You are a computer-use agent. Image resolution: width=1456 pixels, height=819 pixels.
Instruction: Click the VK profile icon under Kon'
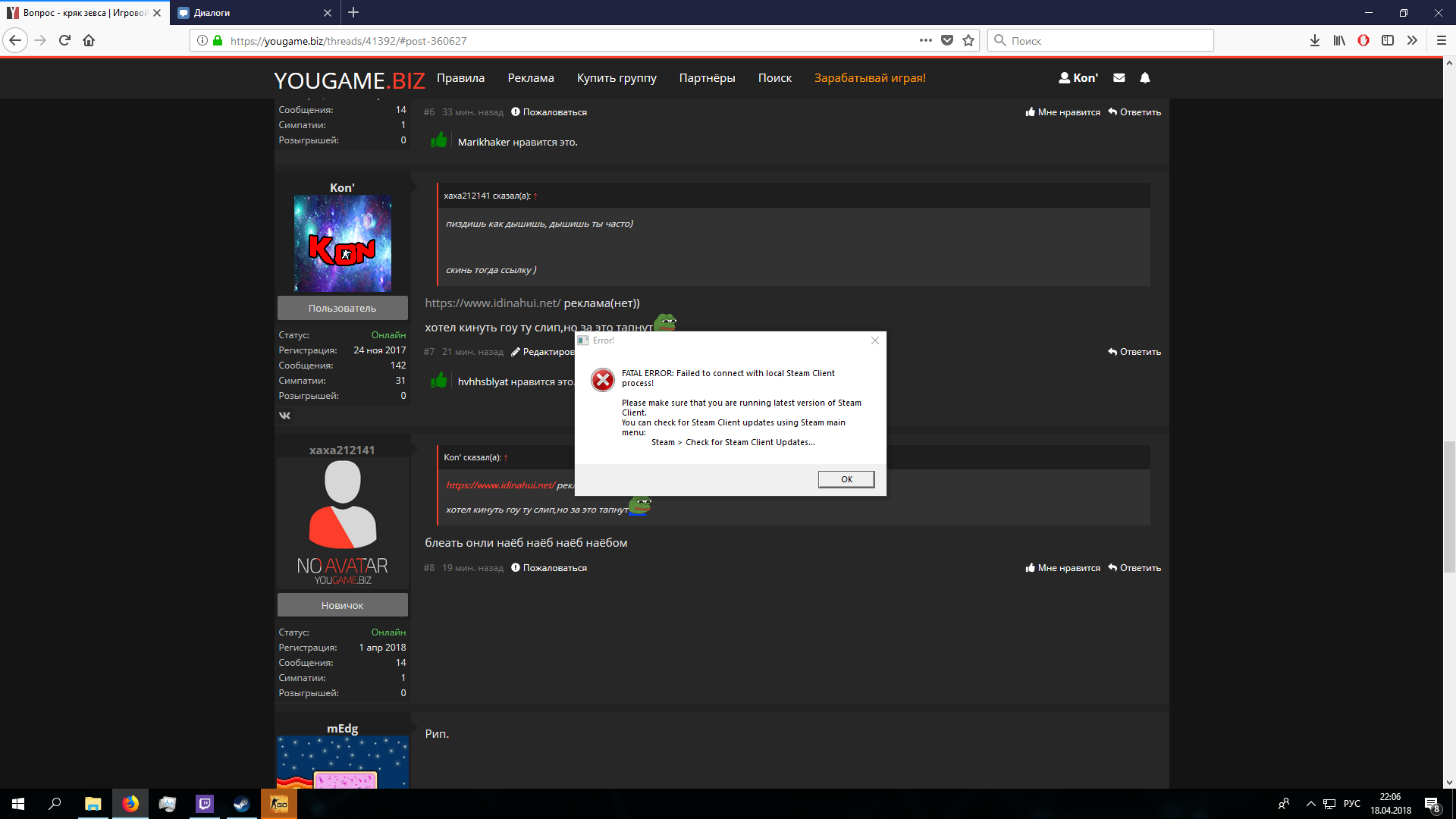click(x=284, y=416)
